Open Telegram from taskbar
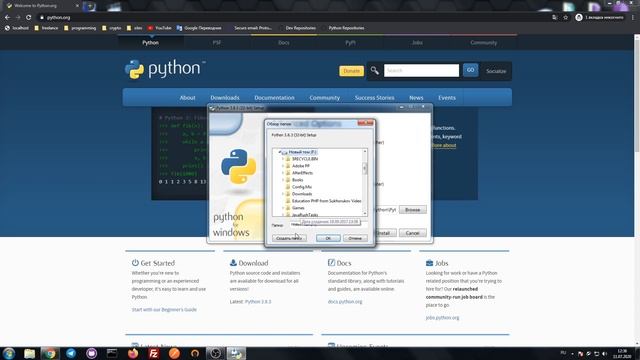640x360 pixels. 71,353
